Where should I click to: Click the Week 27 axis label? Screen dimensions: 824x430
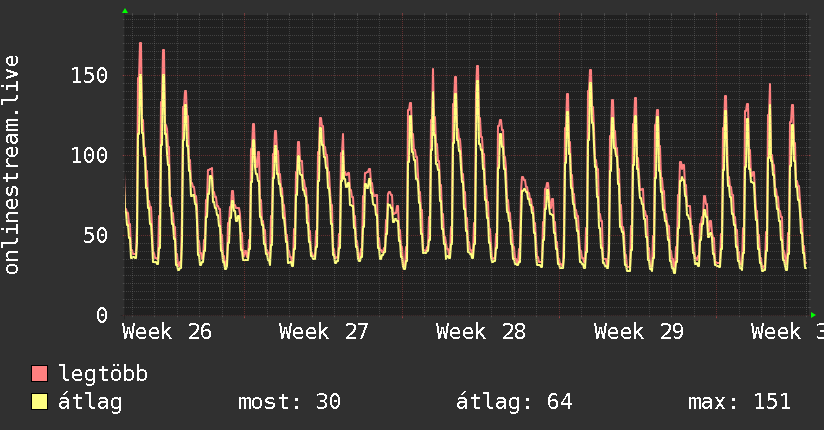click(x=324, y=332)
